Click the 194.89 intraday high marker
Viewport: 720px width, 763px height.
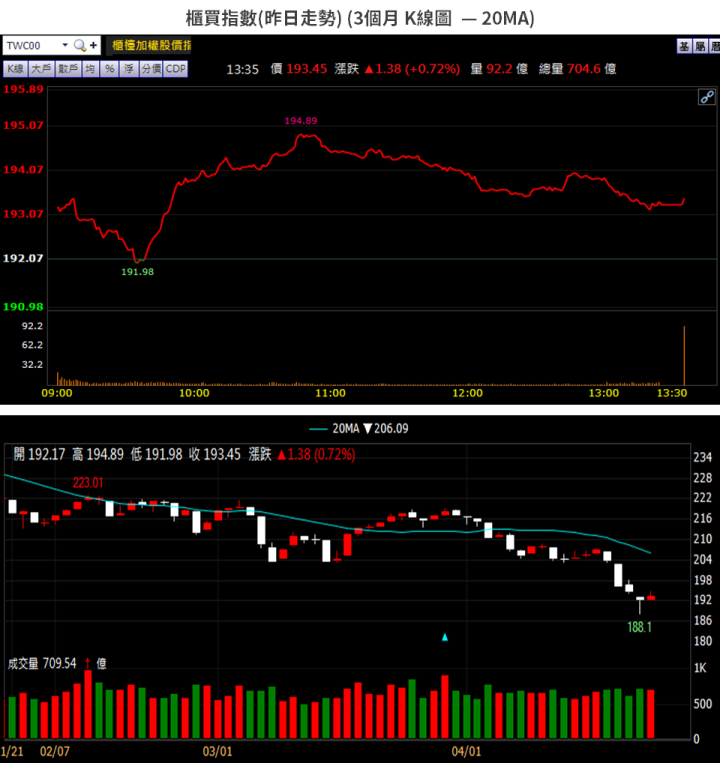pos(300,121)
